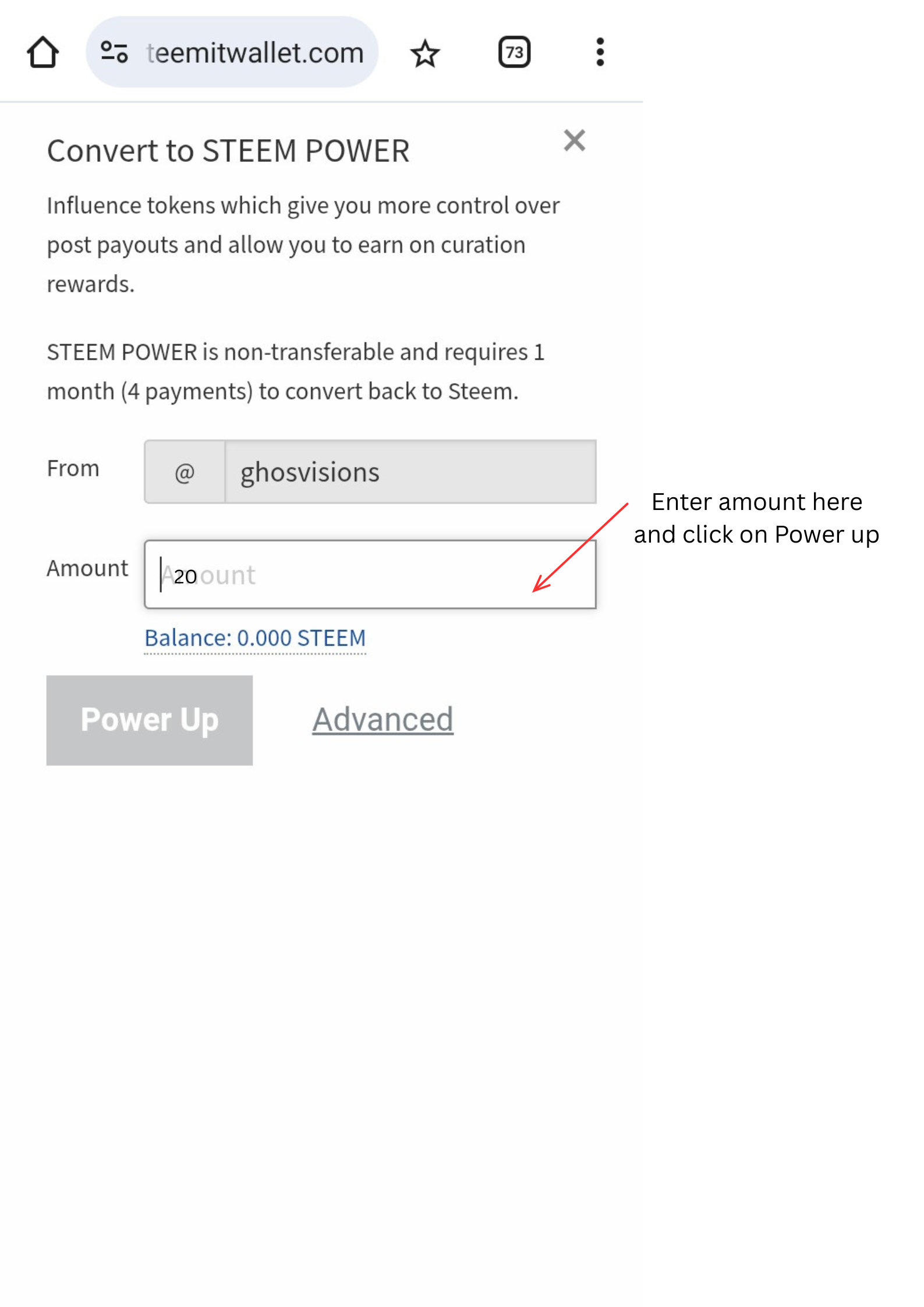Click the teemitwallet.com address bar text
Screen dimensions: 924x1307
(x=255, y=53)
